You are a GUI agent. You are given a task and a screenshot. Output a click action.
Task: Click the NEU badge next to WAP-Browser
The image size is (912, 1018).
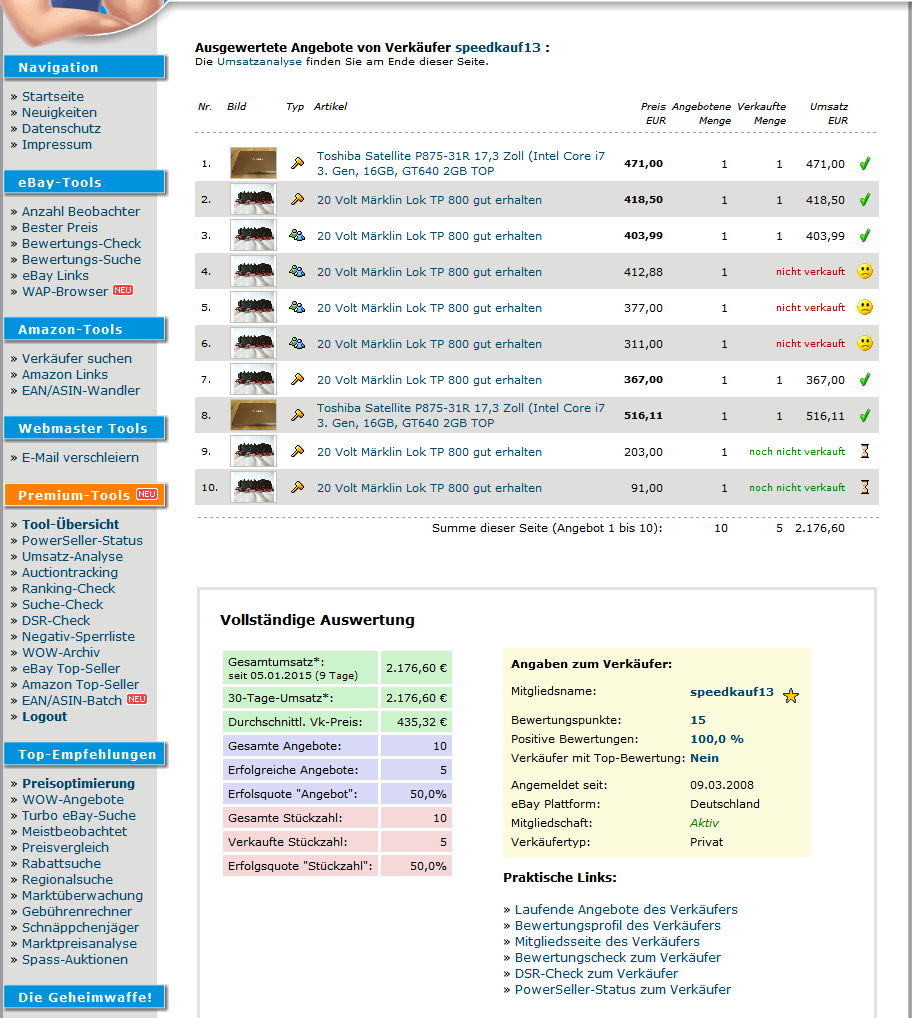123,291
